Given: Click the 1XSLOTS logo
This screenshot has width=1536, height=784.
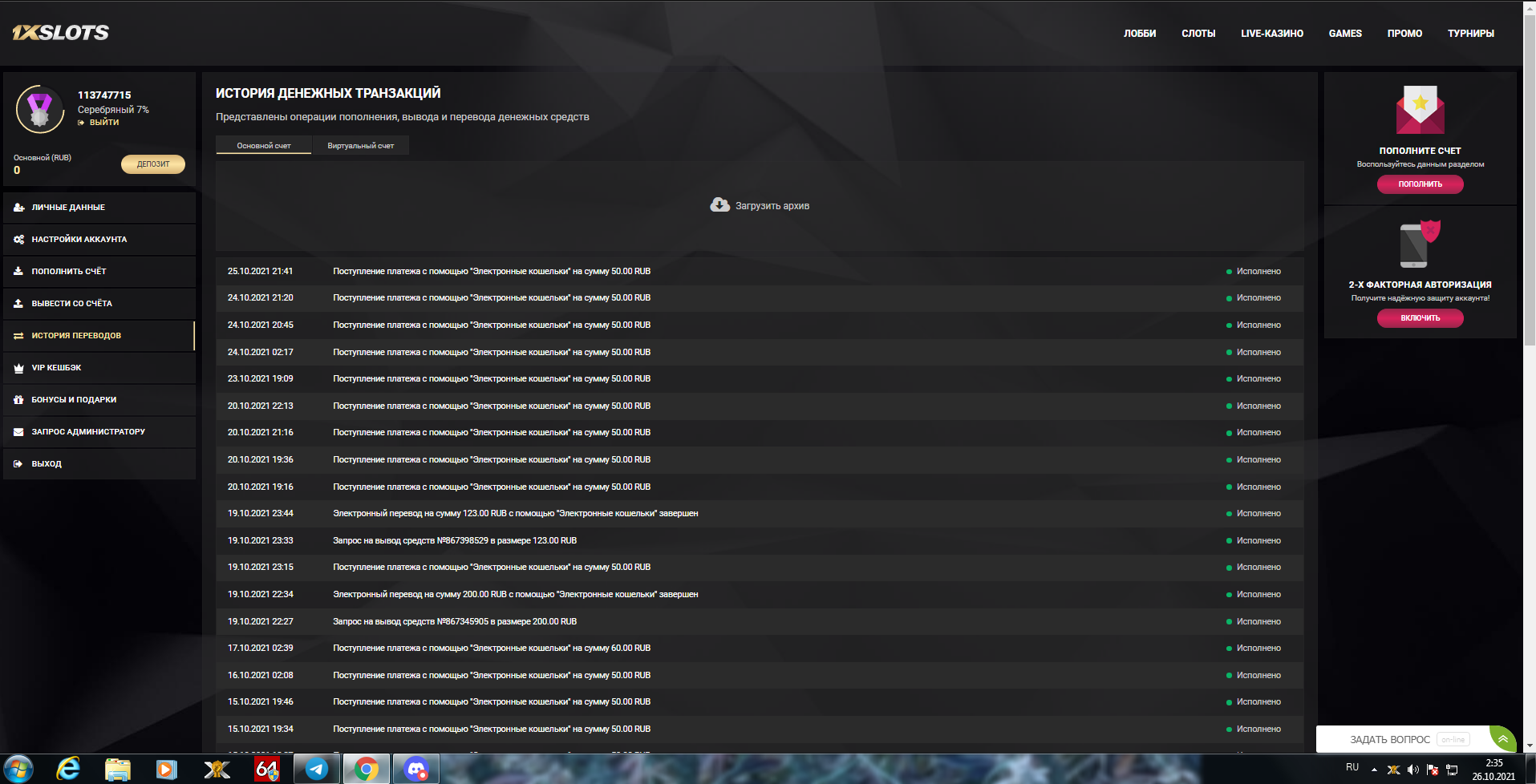Looking at the screenshot, I should tap(61, 33).
